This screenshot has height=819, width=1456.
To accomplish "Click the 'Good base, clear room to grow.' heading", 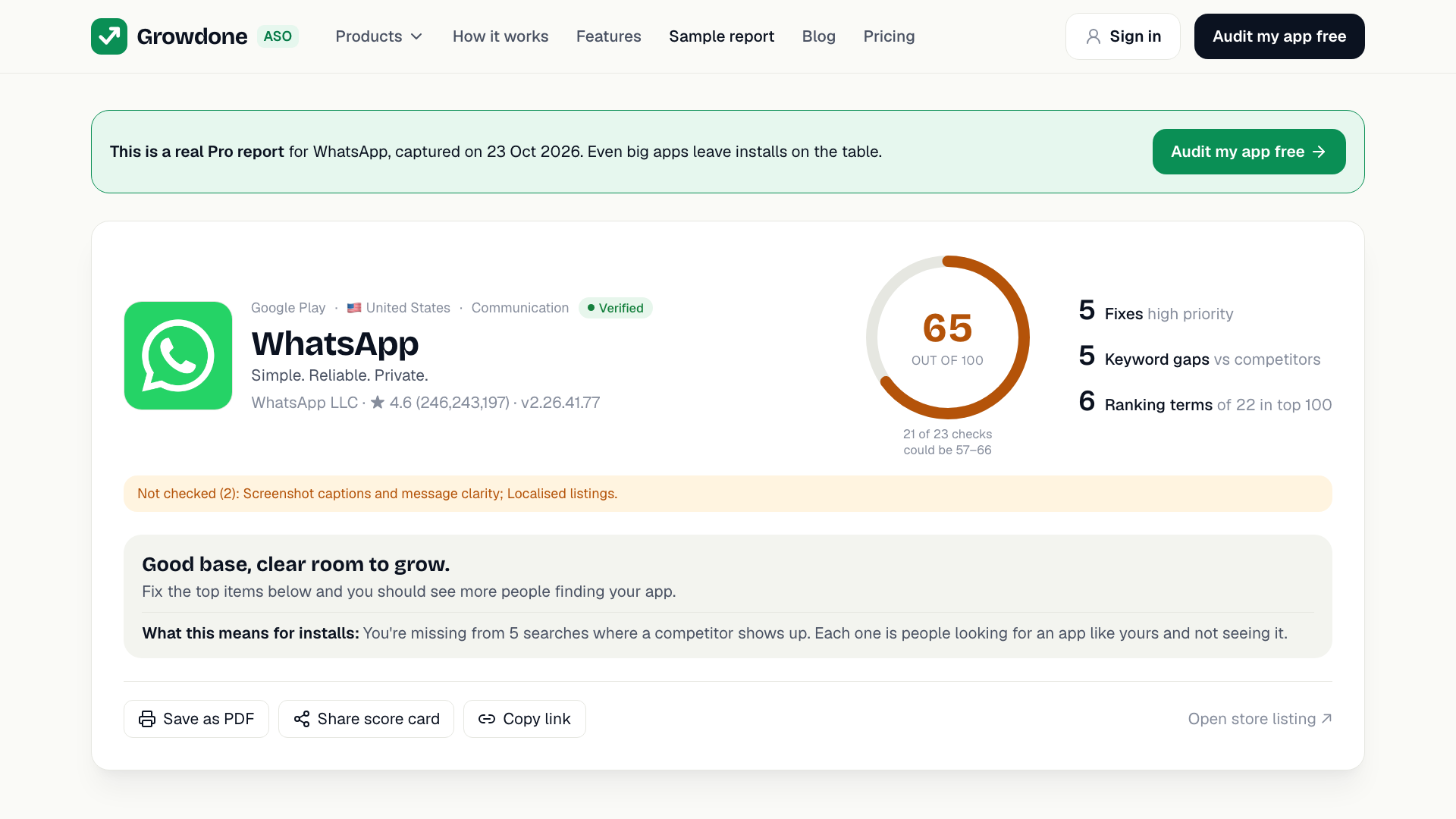I will click(x=296, y=564).
